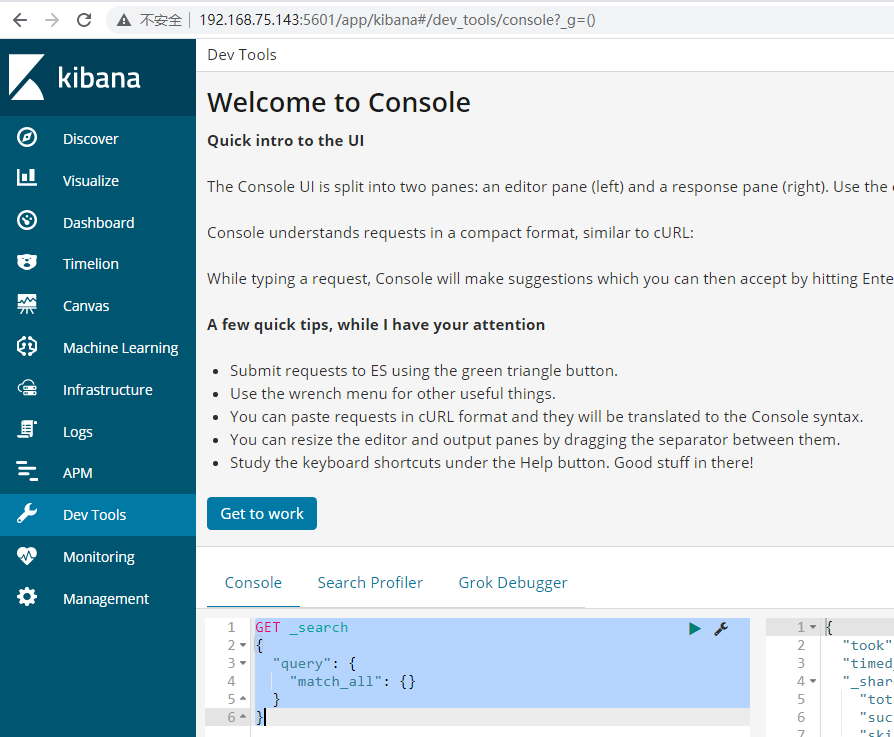Select Canvas label in the sidebar
This screenshot has height=737, width=894.
tap(86, 306)
